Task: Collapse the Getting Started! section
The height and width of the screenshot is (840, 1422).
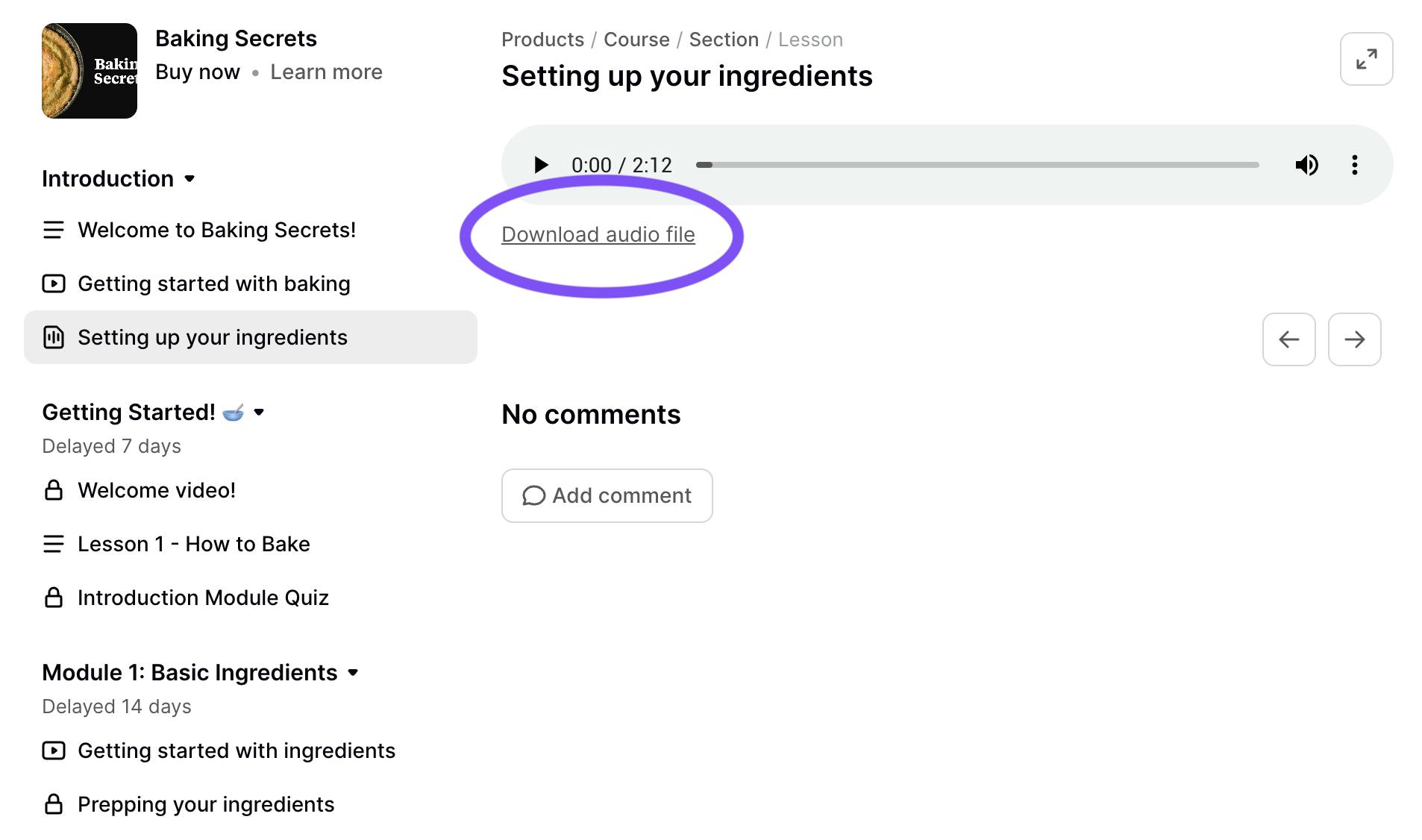Action: (x=259, y=413)
